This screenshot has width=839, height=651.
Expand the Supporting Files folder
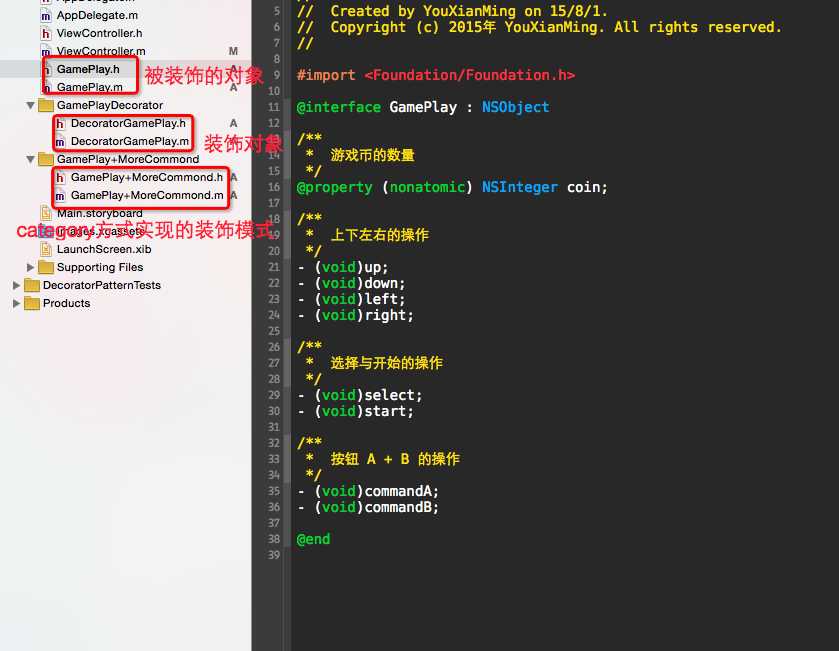click(x=30, y=267)
